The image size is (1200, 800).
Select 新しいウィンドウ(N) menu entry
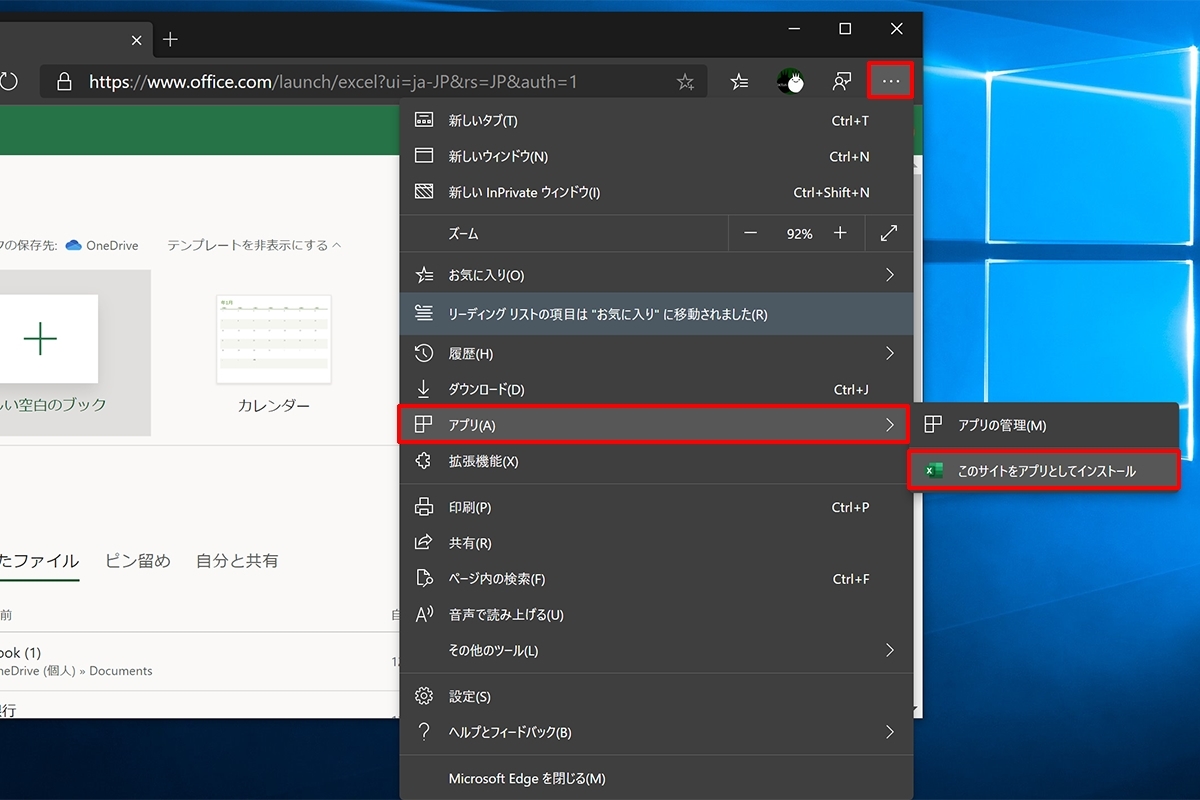coord(656,157)
